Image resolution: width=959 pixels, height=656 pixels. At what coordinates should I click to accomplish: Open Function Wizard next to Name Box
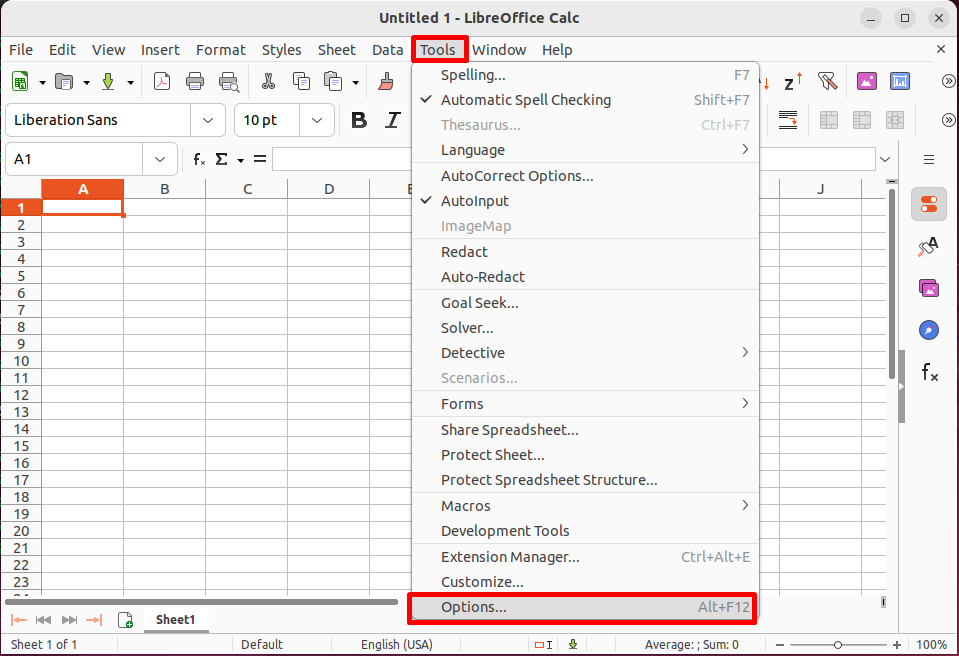[x=199, y=160]
